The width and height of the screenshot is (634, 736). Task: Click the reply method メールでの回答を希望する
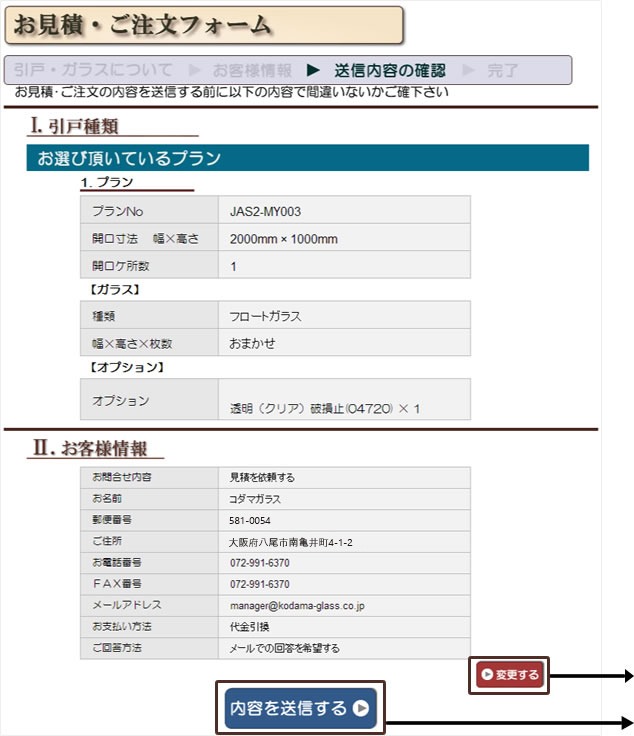pyautogui.click(x=284, y=648)
